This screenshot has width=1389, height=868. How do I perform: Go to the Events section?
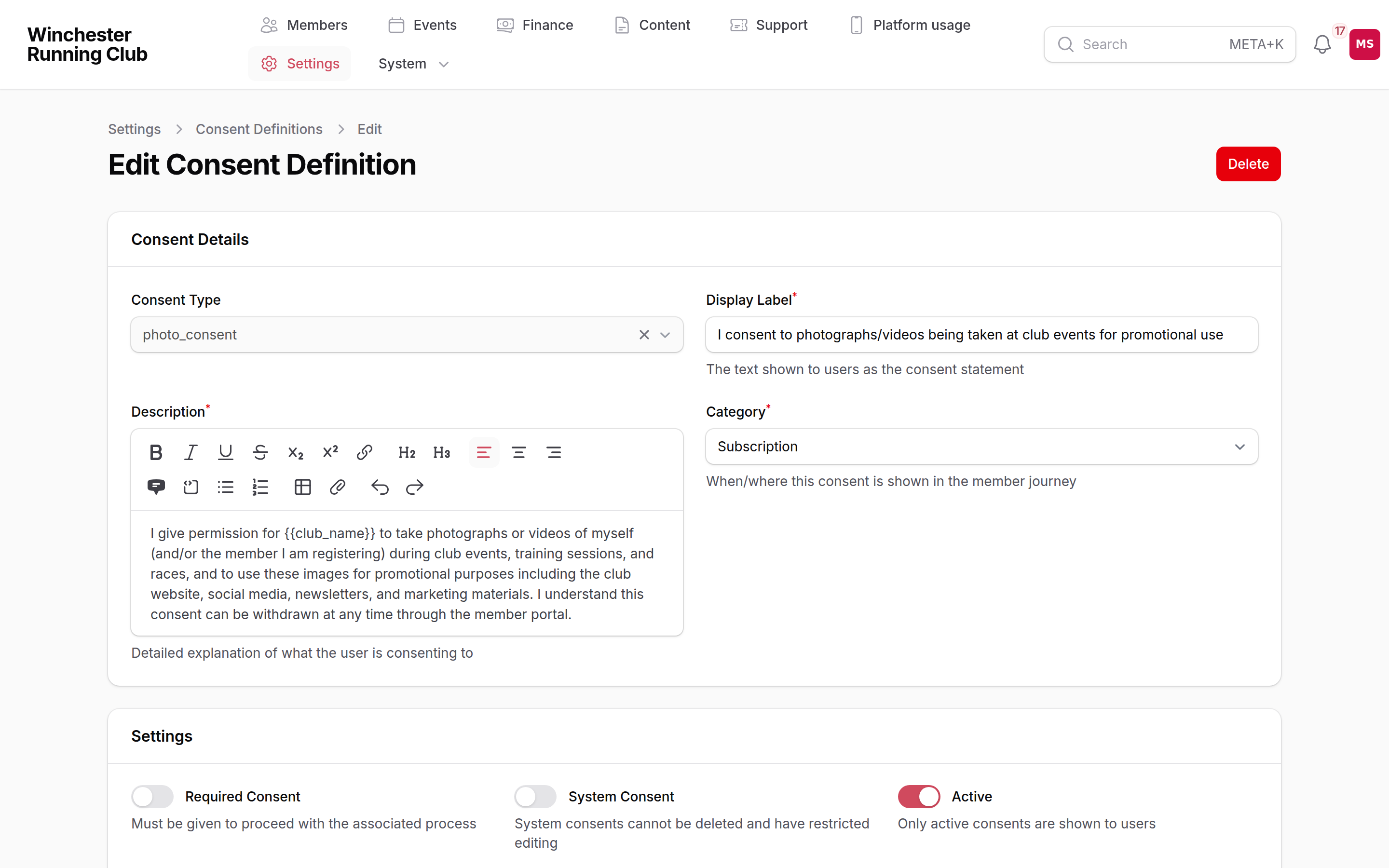point(422,25)
